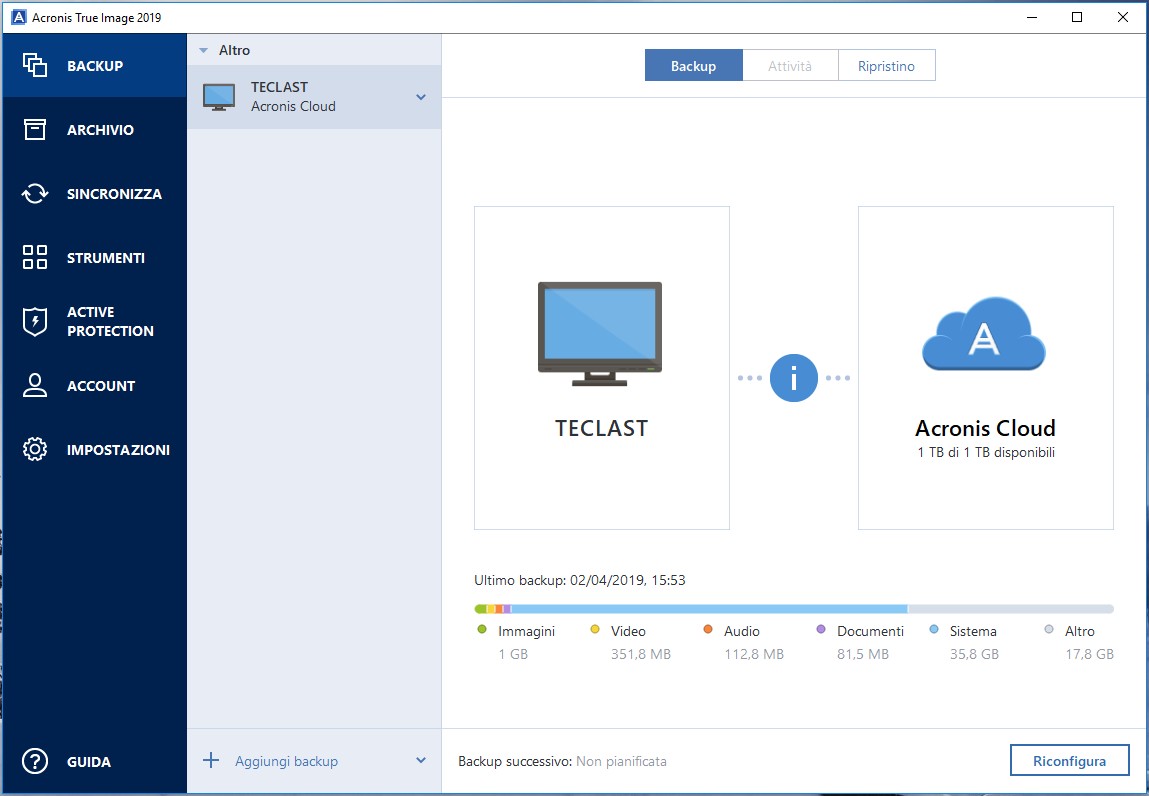This screenshot has height=796, width=1149.
Task: Open the IMPOSTAZIONI label
Action: point(118,450)
